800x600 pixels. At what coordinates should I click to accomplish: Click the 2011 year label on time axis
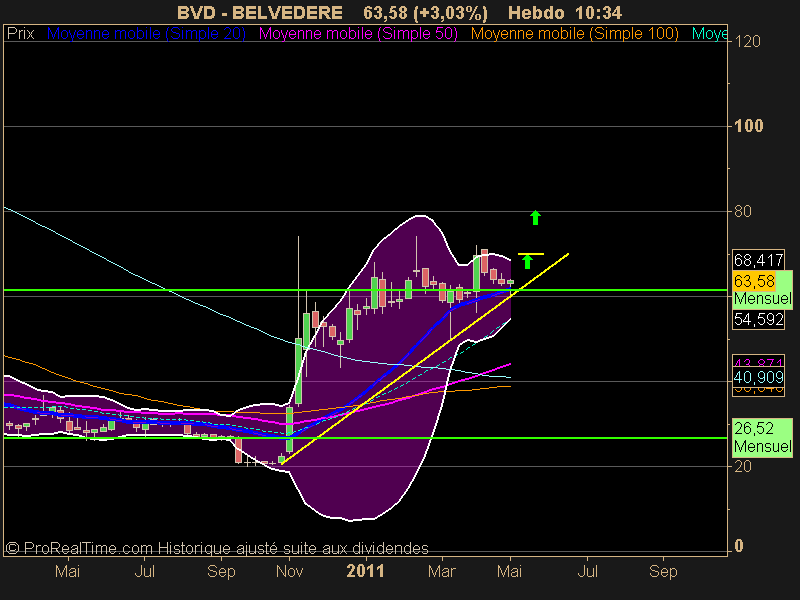365,571
